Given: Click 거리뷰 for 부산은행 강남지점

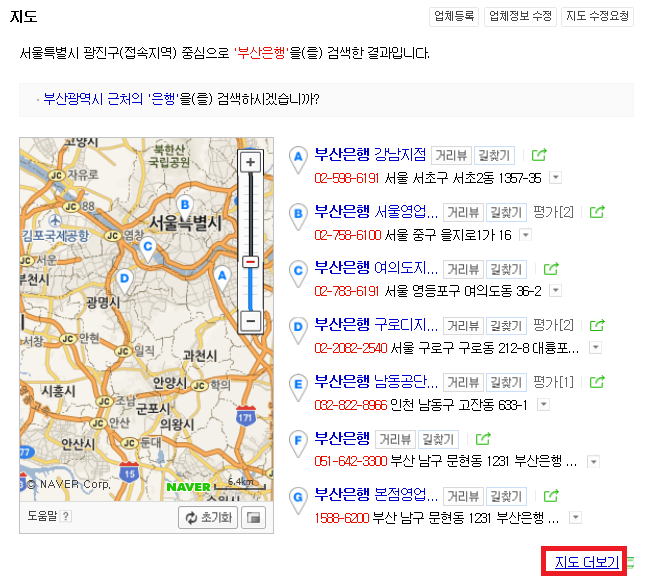Looking at the screenshot, I should click(451, 155).
